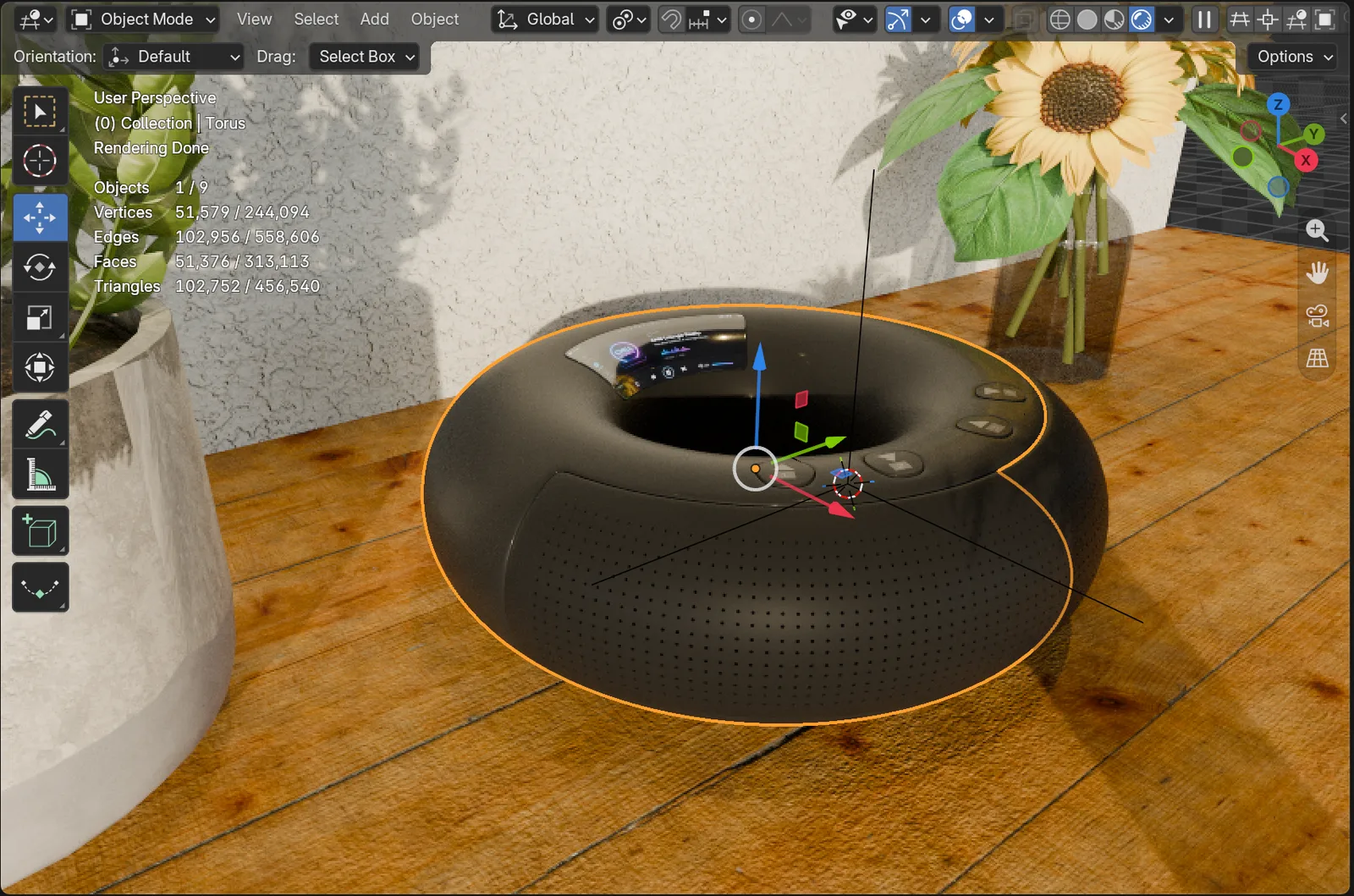Open the snapping options dropdown
The height and width of the screenshot is (896, 1354).
pyautogui.click(x=708, y=19)
